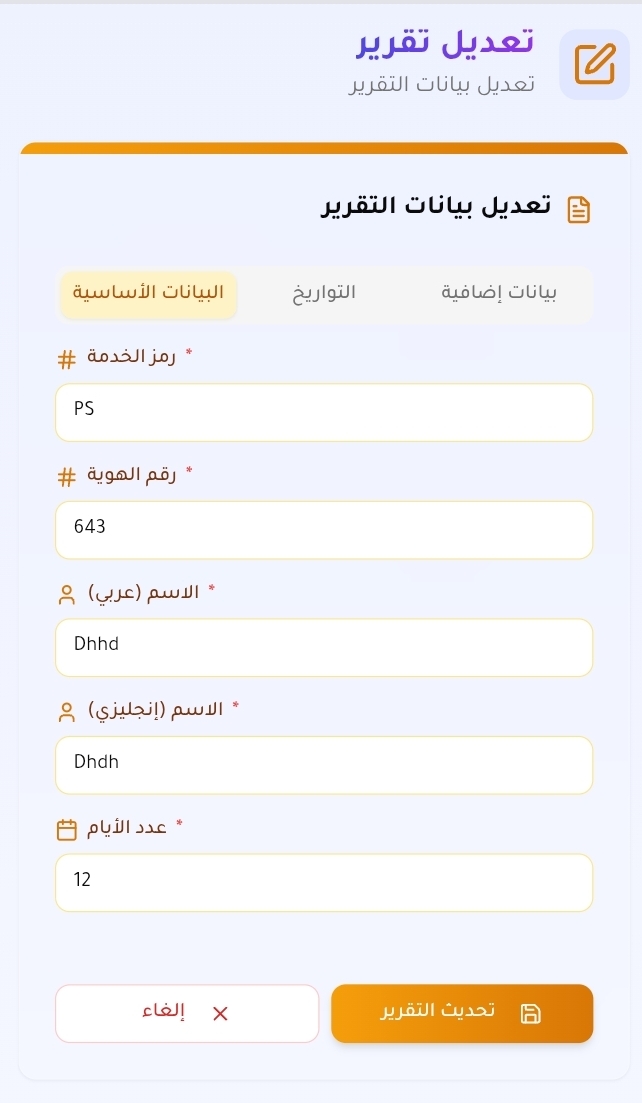Screen dimensions: 642x1103
Task: Switch to the التواريخ tab
Action: point(323,293)
